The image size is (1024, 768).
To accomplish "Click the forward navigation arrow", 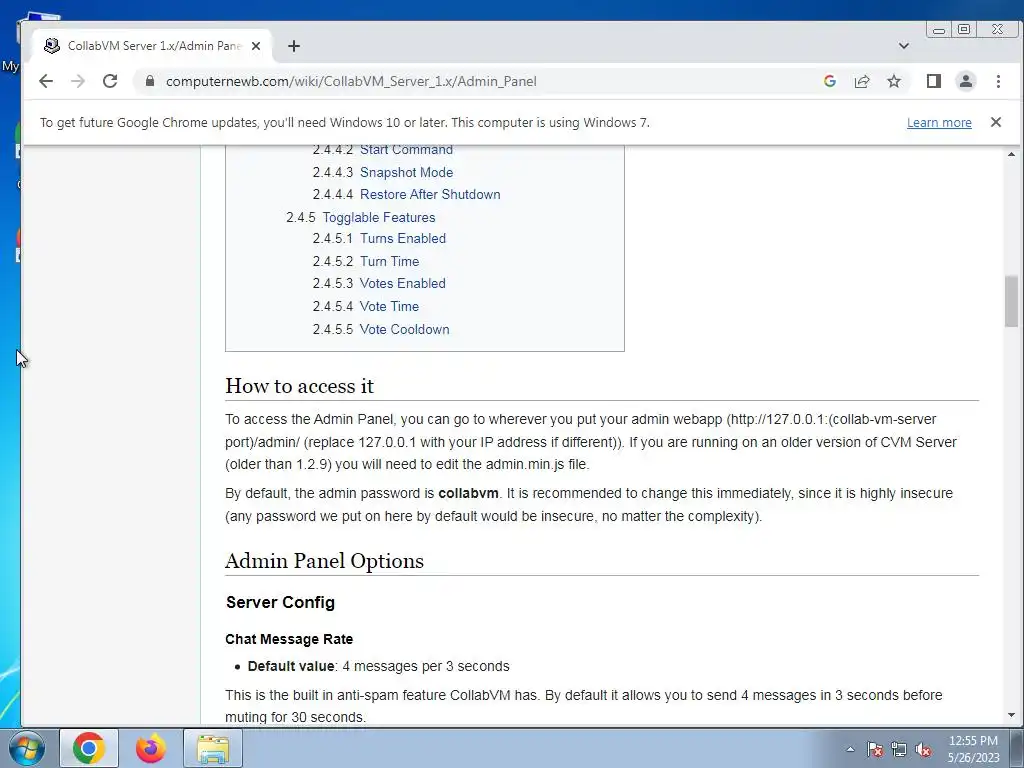I will pos(78,81).
